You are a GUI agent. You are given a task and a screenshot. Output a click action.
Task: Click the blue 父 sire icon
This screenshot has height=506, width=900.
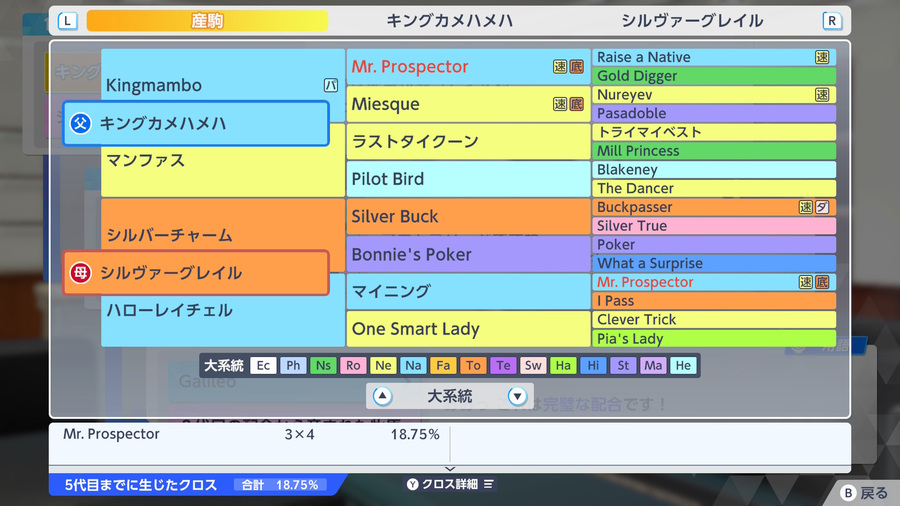[x=80, y=123]
